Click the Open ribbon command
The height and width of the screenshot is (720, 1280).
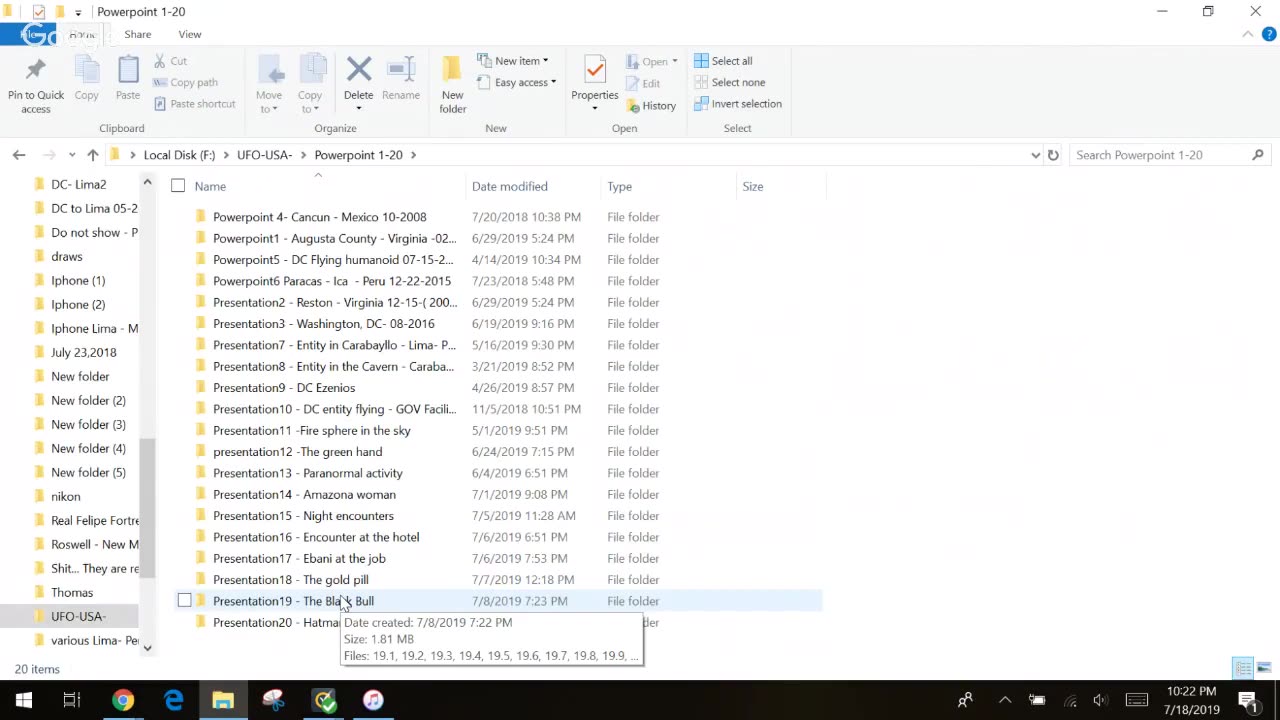click(x=652, y=61)
